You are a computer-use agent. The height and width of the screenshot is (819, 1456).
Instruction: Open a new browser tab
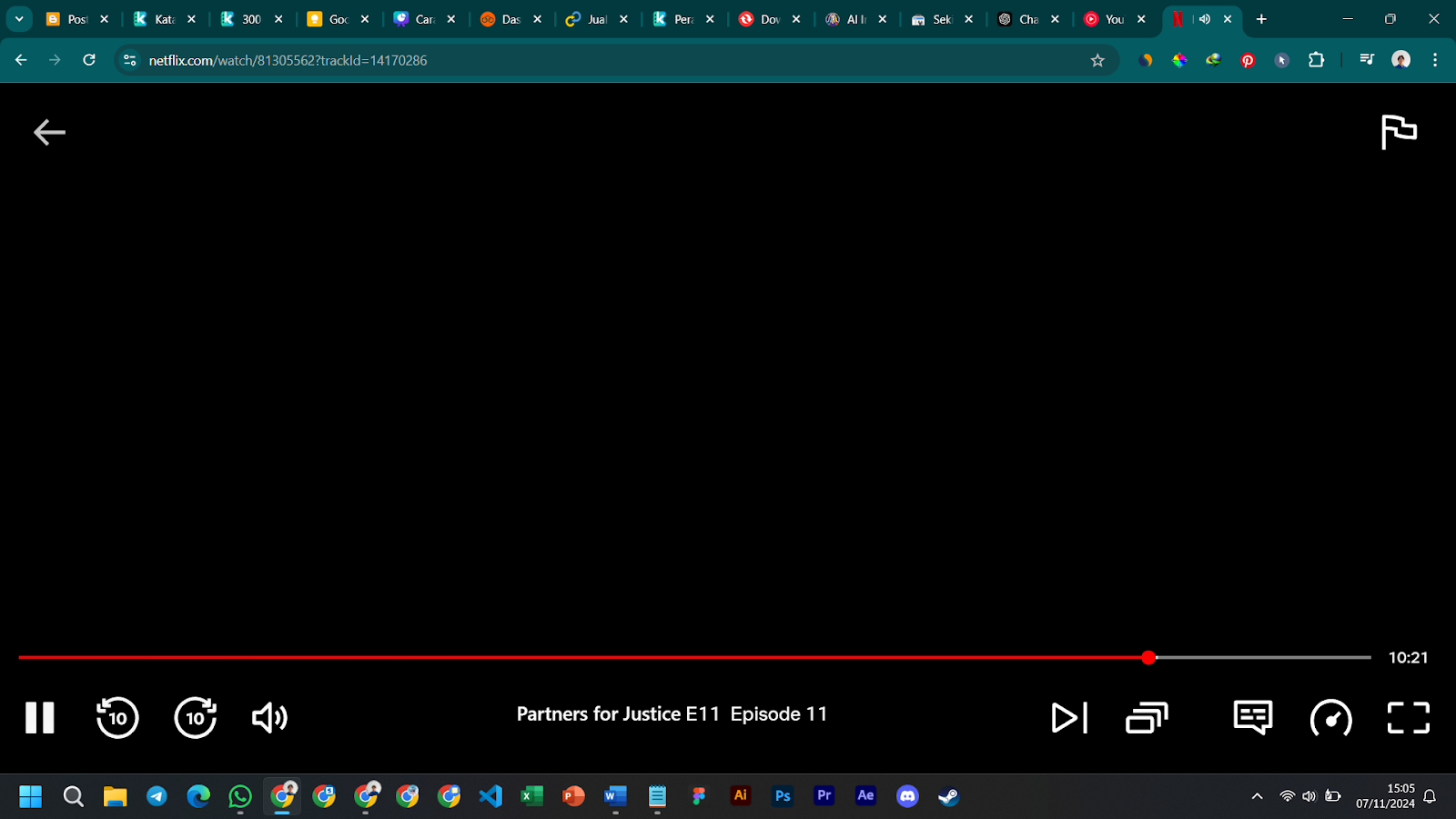coord(1261,19)
